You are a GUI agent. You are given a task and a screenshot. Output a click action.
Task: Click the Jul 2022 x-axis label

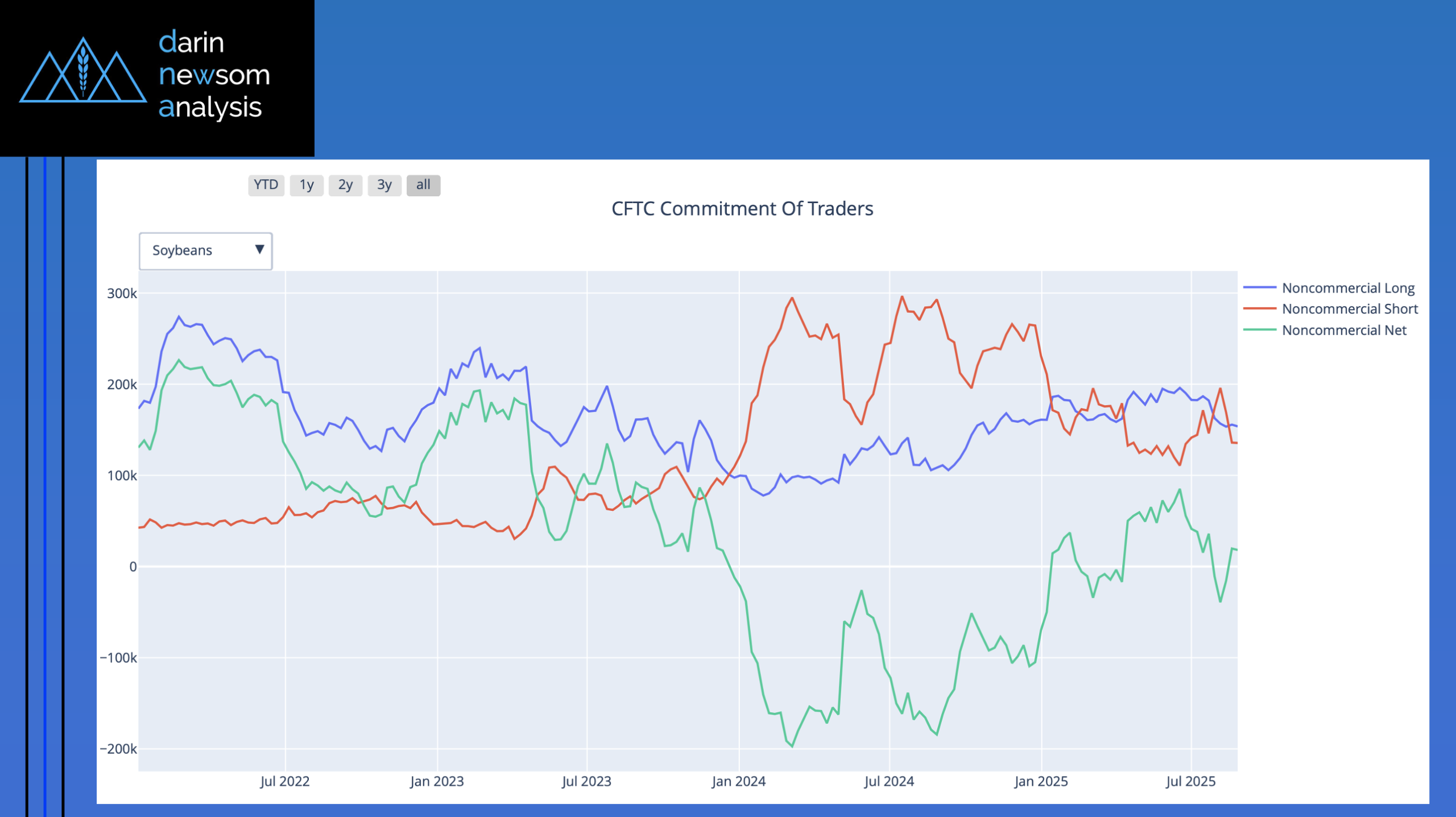tap(285, 782)
